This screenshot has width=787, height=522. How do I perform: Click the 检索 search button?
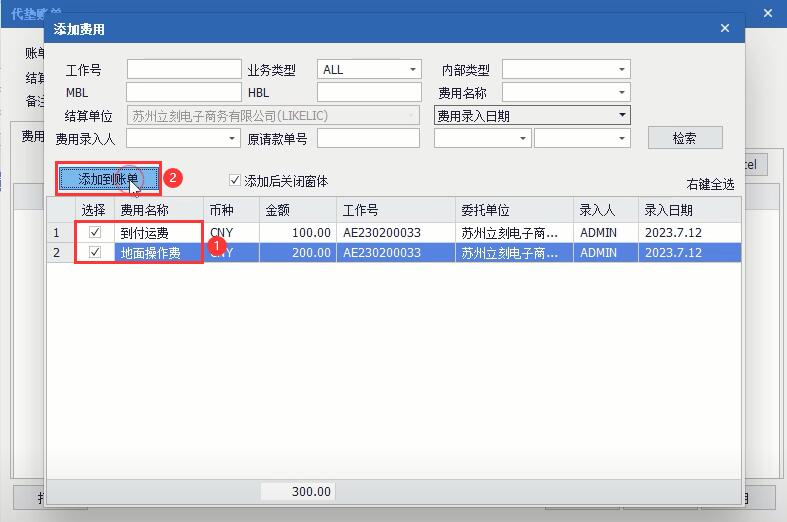tap(685, 138)
